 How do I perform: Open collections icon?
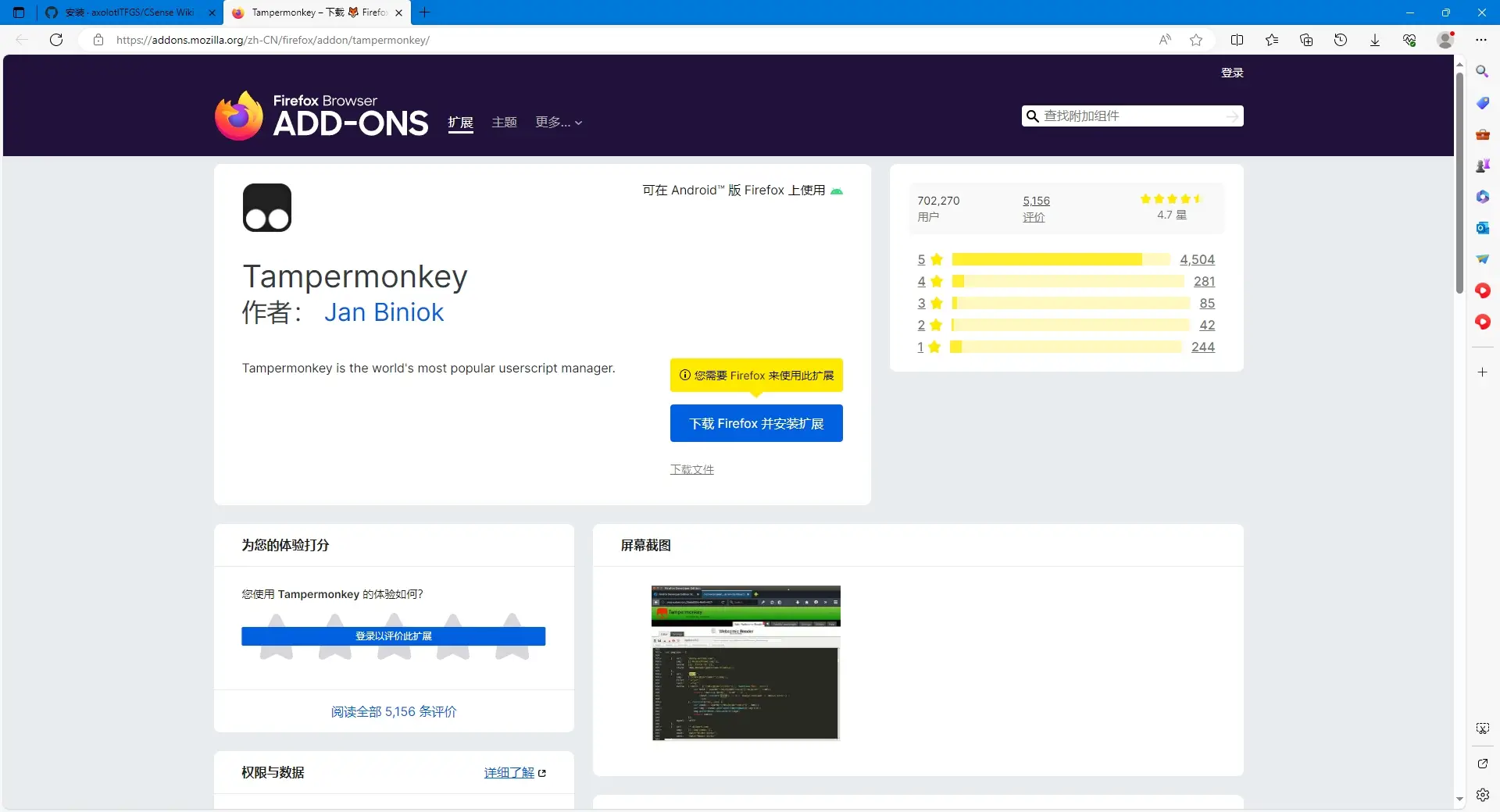(1306, 40)
